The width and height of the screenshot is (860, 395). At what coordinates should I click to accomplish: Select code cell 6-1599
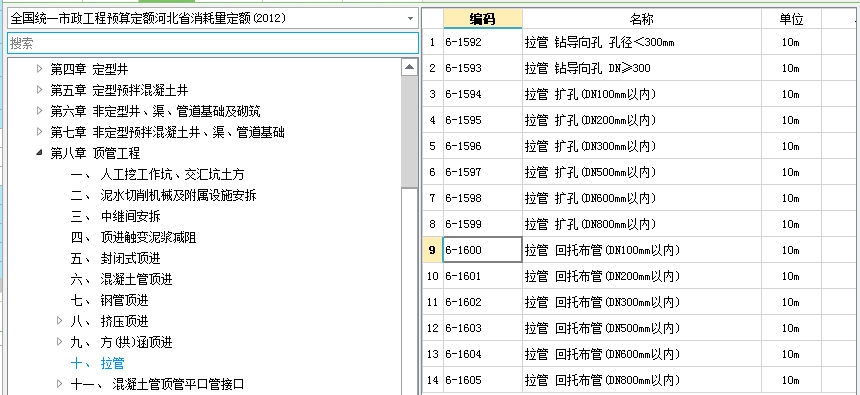(483, 224)
